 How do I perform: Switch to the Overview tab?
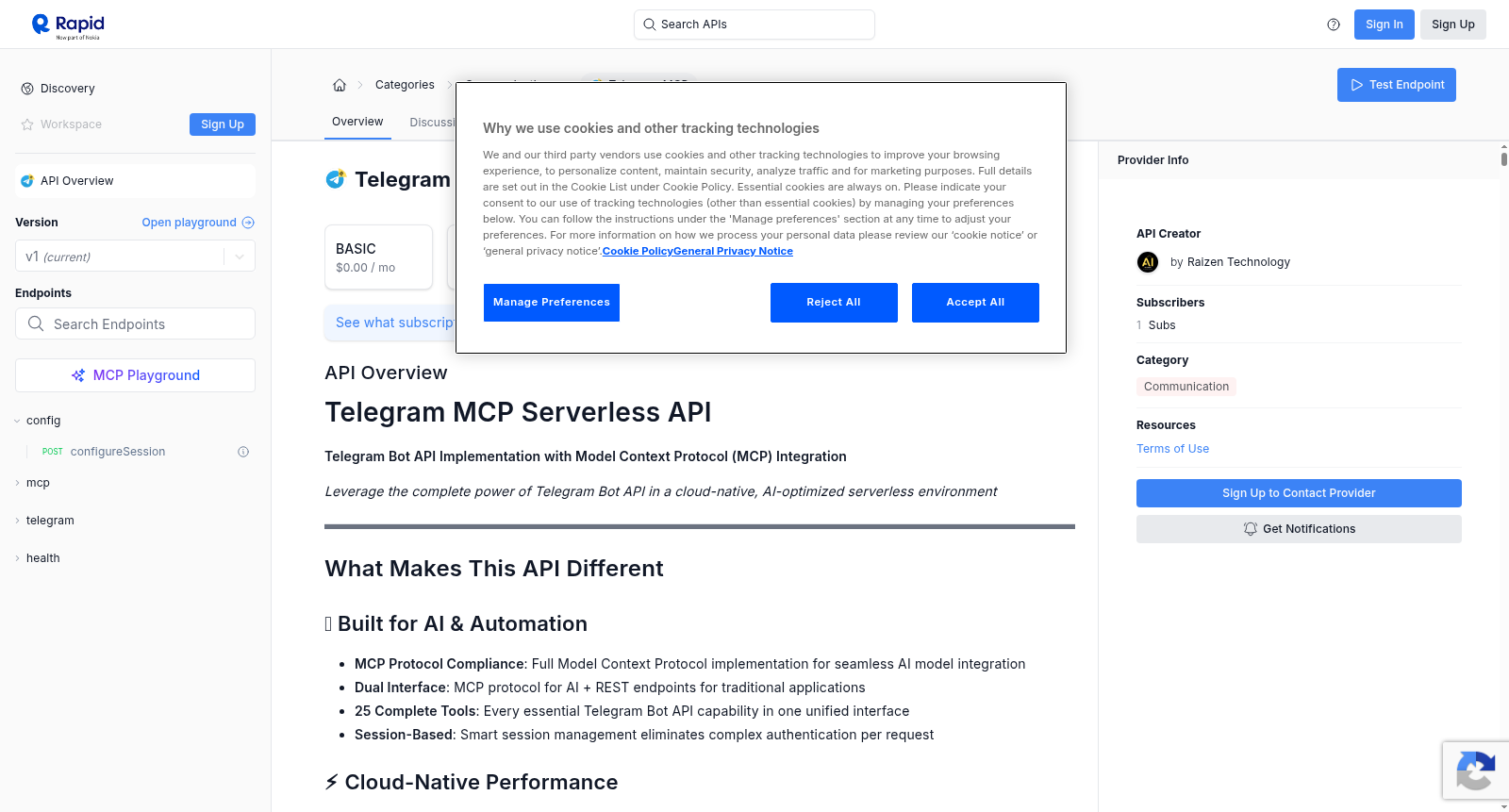[357, 122]
